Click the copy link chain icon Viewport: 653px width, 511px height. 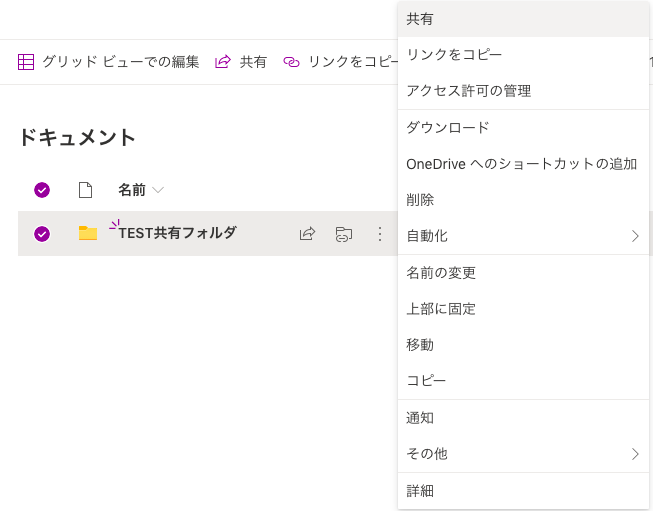pyautogui.click(x=291, y=62)
